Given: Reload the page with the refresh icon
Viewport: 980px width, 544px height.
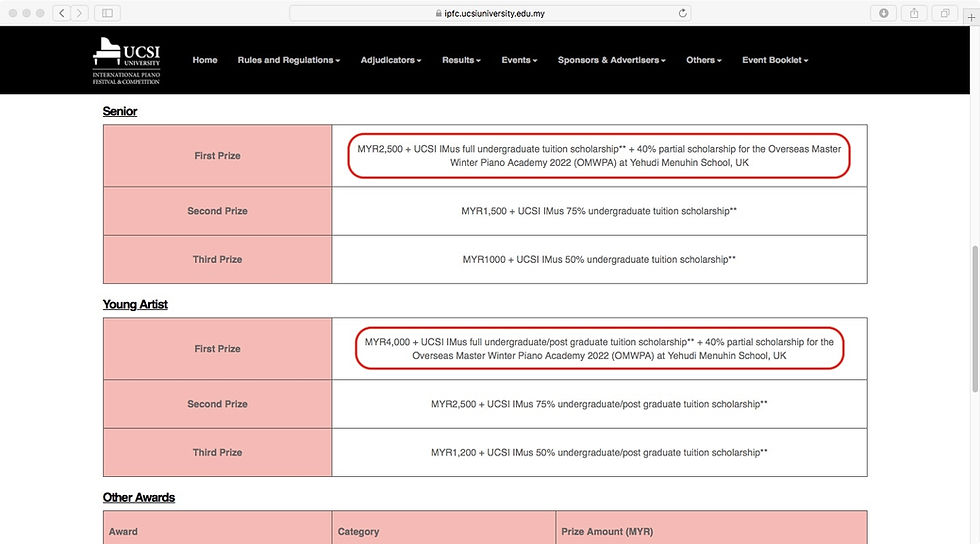Looking at the screenshot, I should (x=682, y=13).
